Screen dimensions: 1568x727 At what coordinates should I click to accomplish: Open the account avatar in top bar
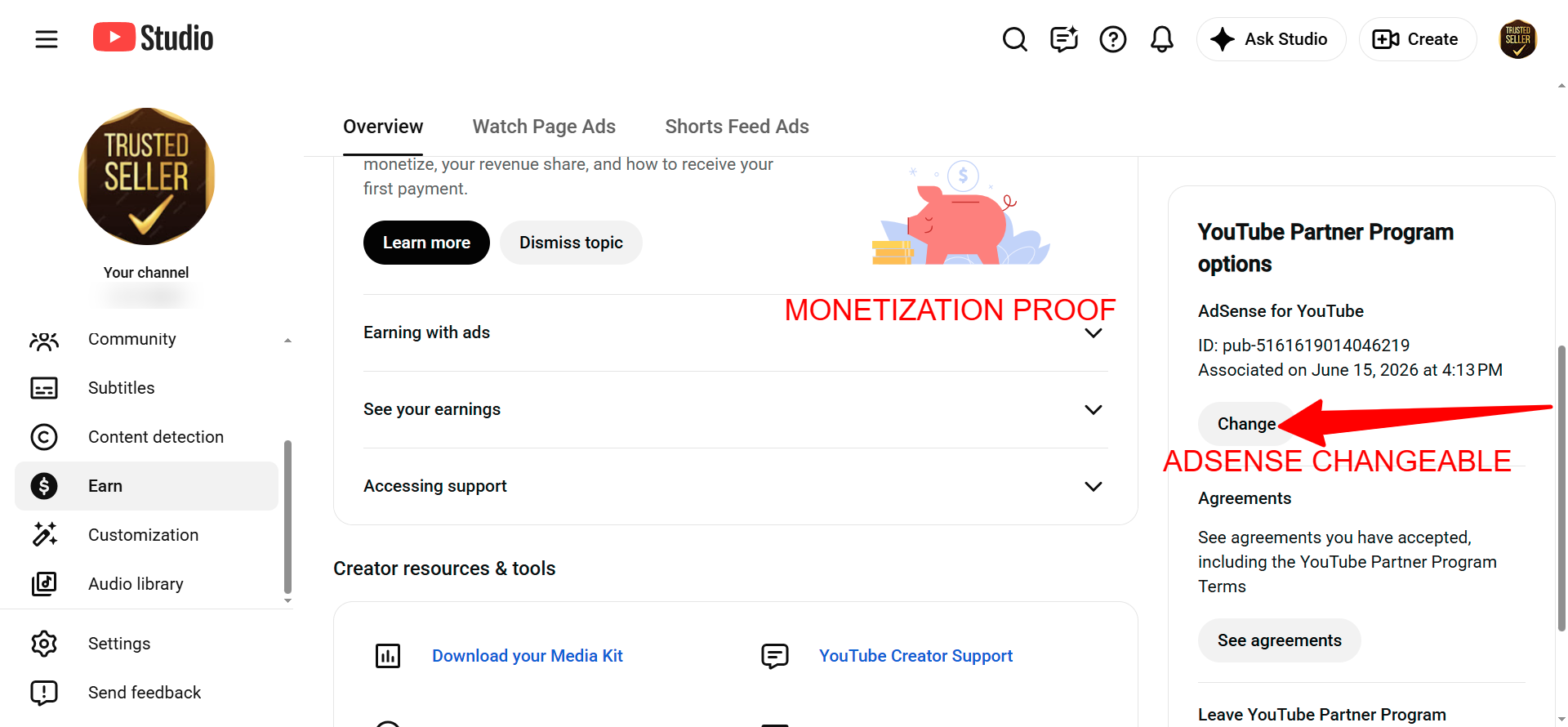pos(1517,39)
